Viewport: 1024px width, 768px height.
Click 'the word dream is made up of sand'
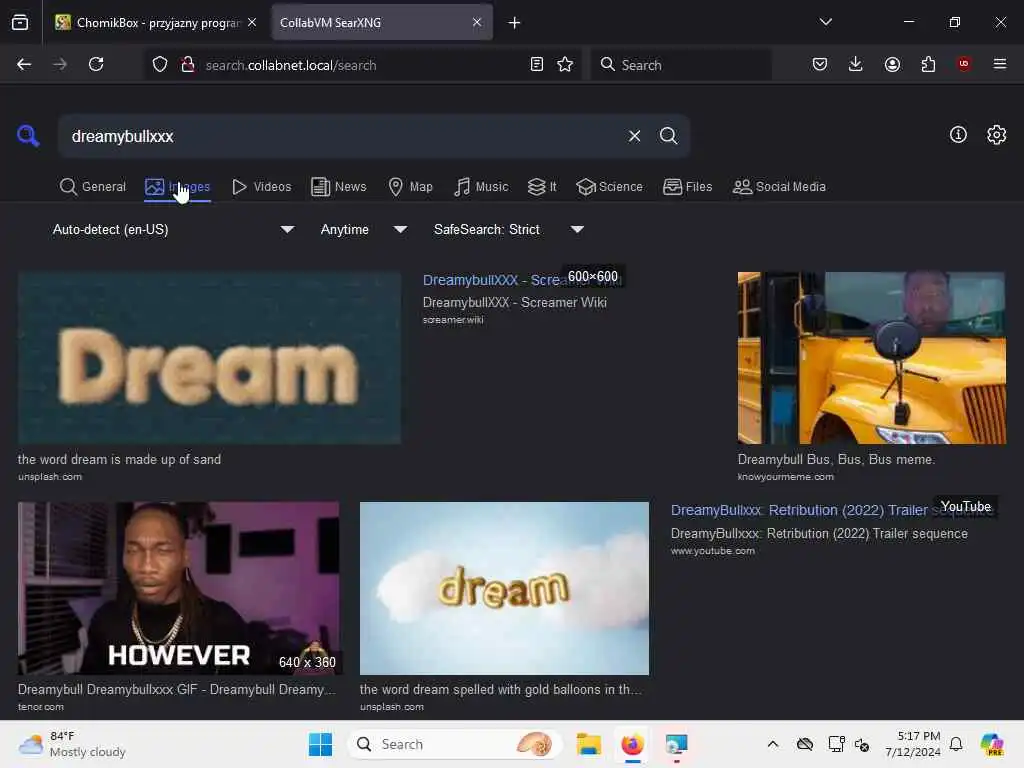[x=120, y=460]
